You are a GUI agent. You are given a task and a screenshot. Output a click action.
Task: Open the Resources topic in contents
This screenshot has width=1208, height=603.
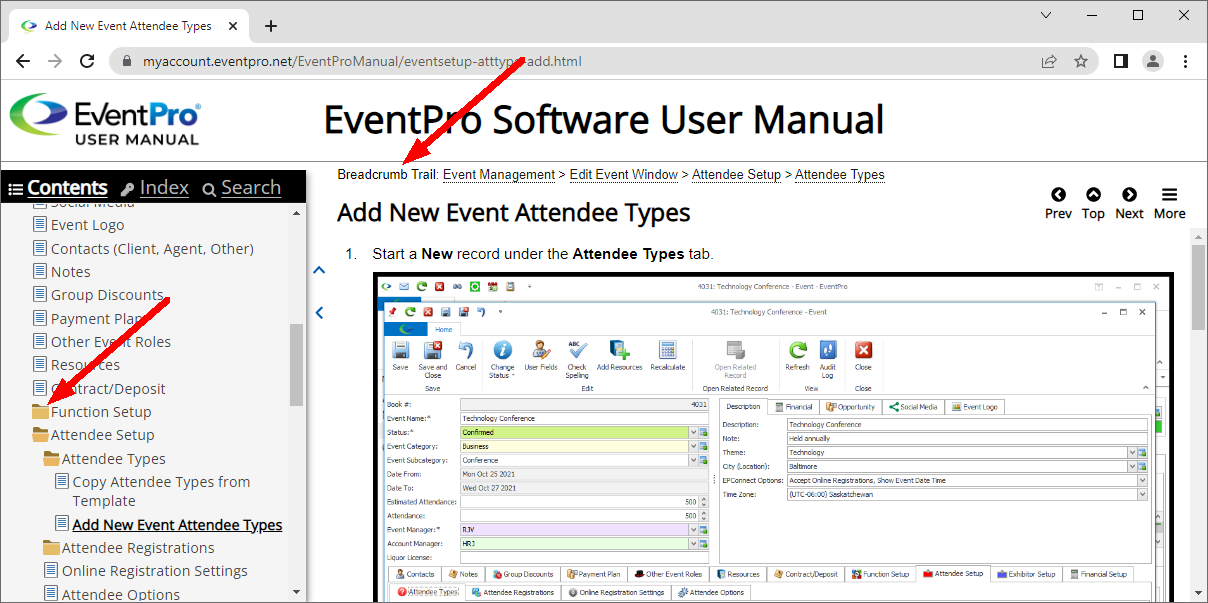pyautogui.click(x=85, y=365)
